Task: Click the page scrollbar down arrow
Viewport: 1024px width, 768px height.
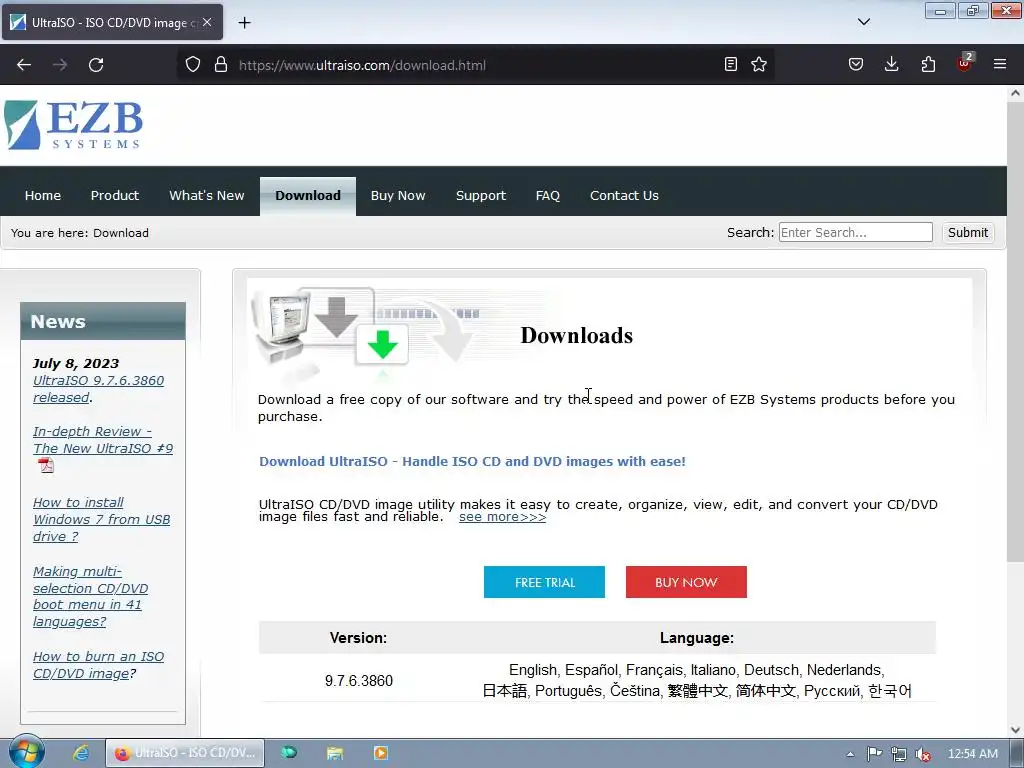Action: (1015, 729)
